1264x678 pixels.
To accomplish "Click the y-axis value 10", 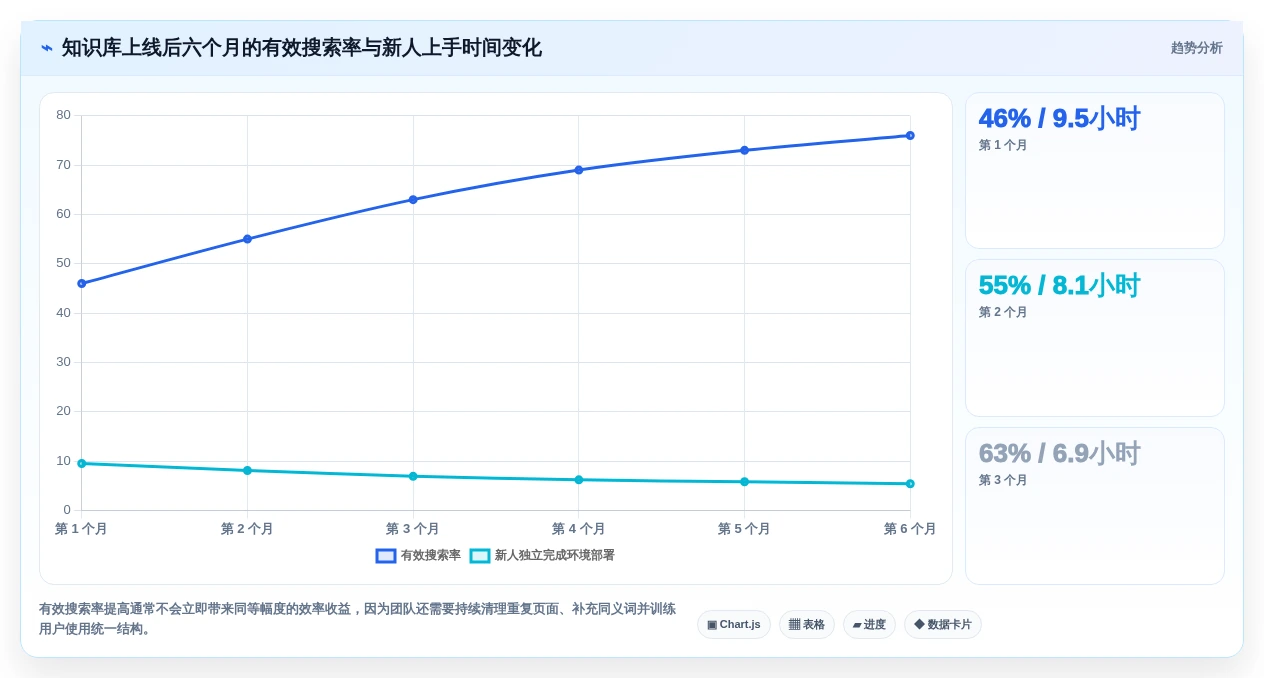I will tap(63, 461).
